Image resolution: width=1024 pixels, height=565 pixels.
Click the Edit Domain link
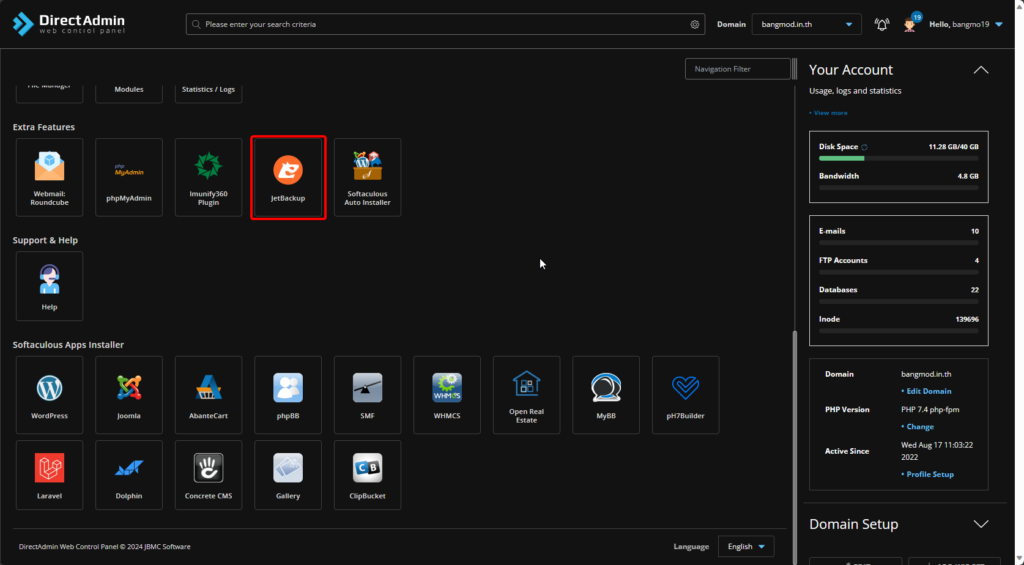tap(928, 391)
